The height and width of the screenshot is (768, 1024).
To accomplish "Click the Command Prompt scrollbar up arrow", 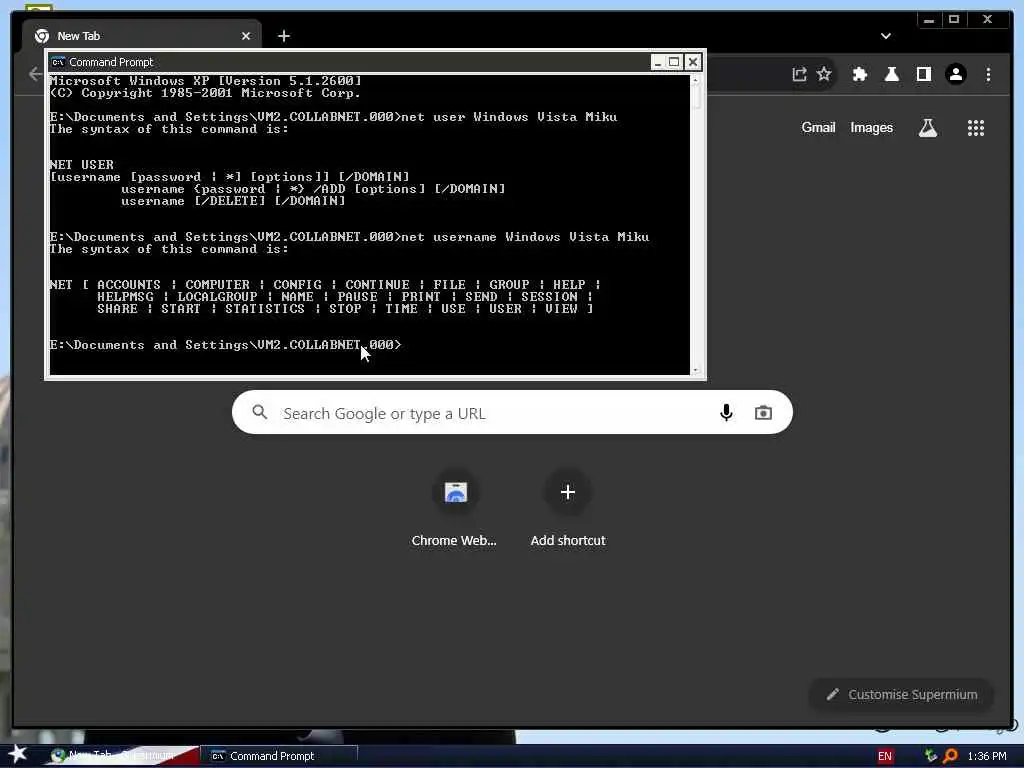I will [x=696, y=80].
